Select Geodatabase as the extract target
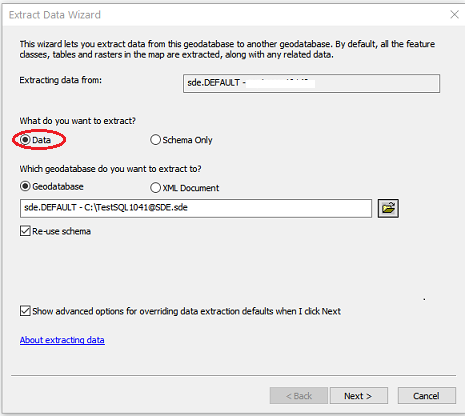Screen dimensions: 465x416 click(x=25, y=186)
